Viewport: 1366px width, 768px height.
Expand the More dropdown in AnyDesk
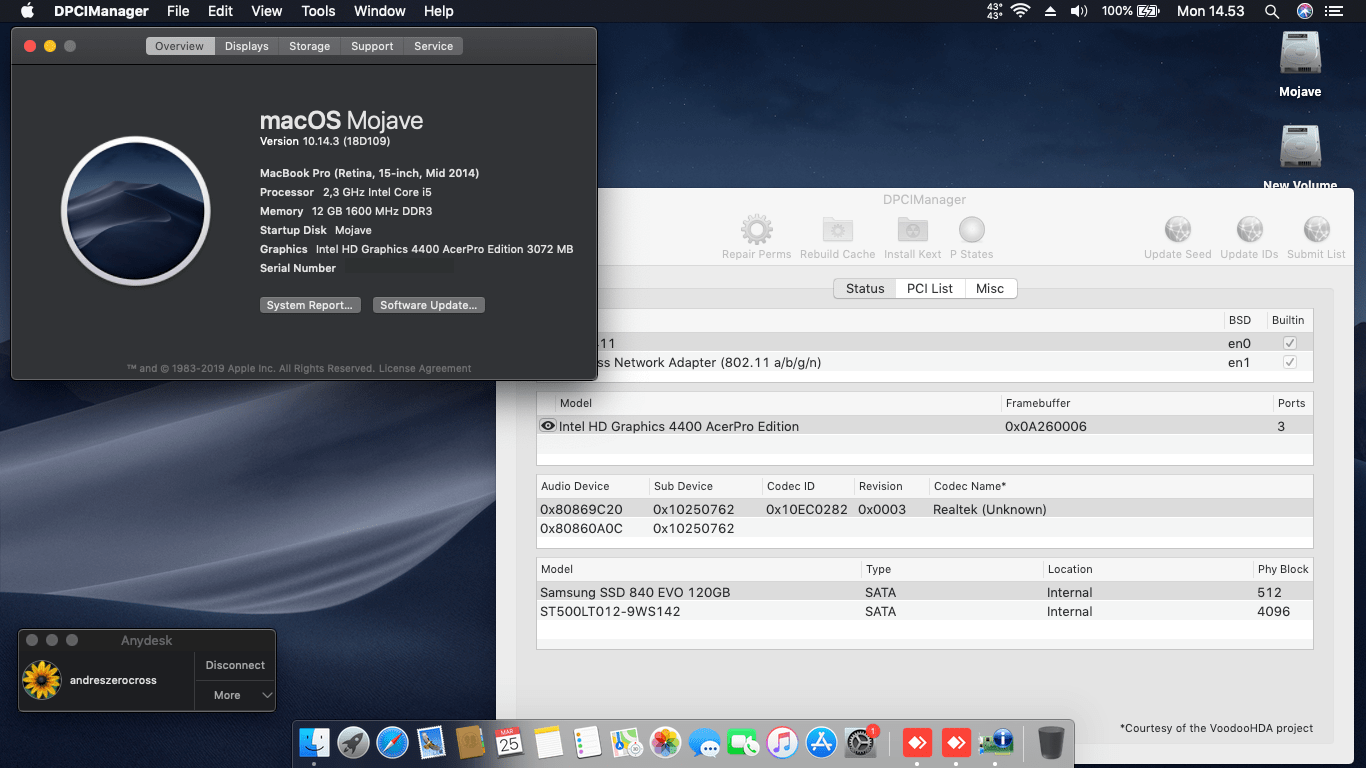(x=234, y=694)
